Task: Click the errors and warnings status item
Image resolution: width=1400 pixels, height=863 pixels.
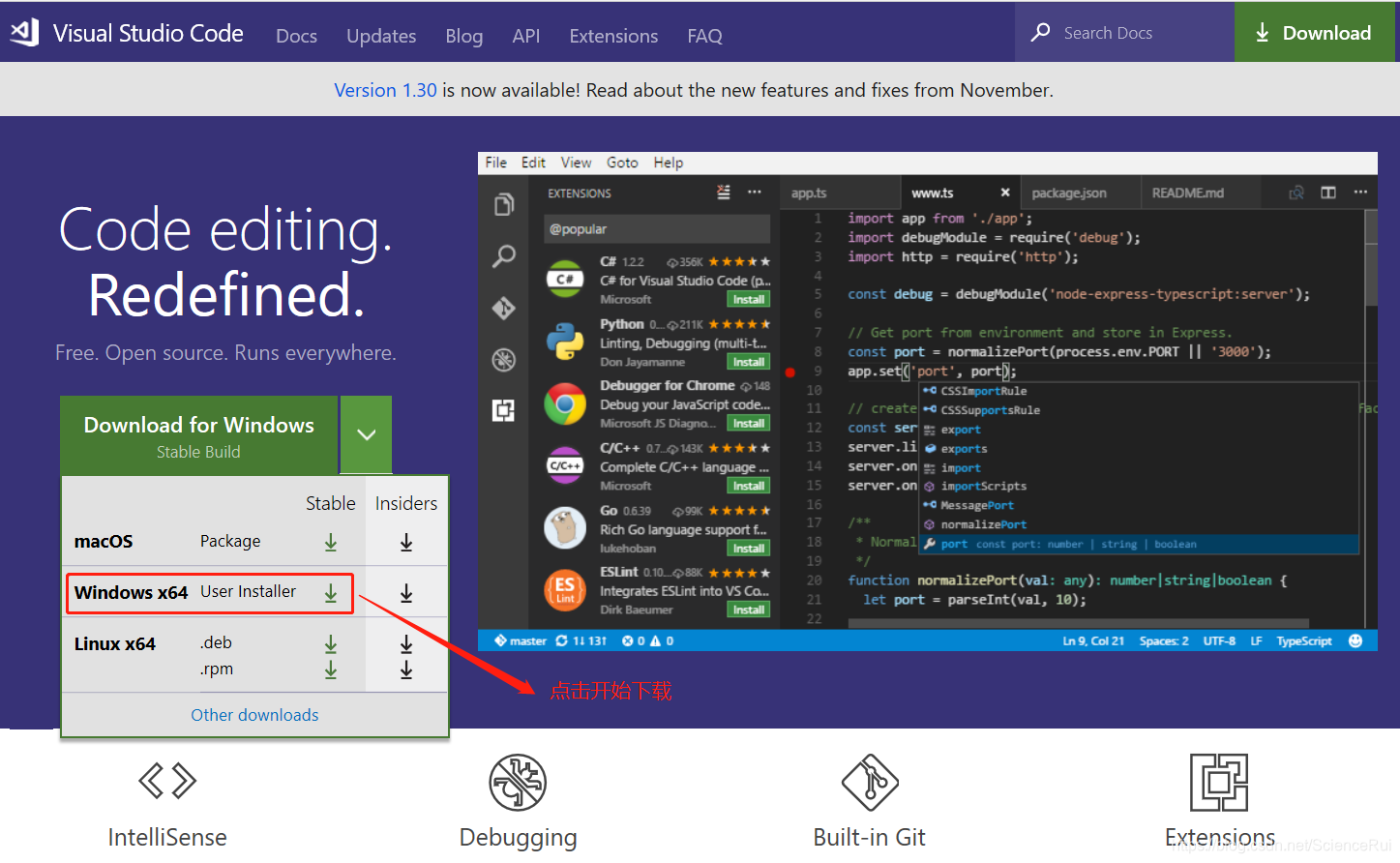Action: point(648,640)
